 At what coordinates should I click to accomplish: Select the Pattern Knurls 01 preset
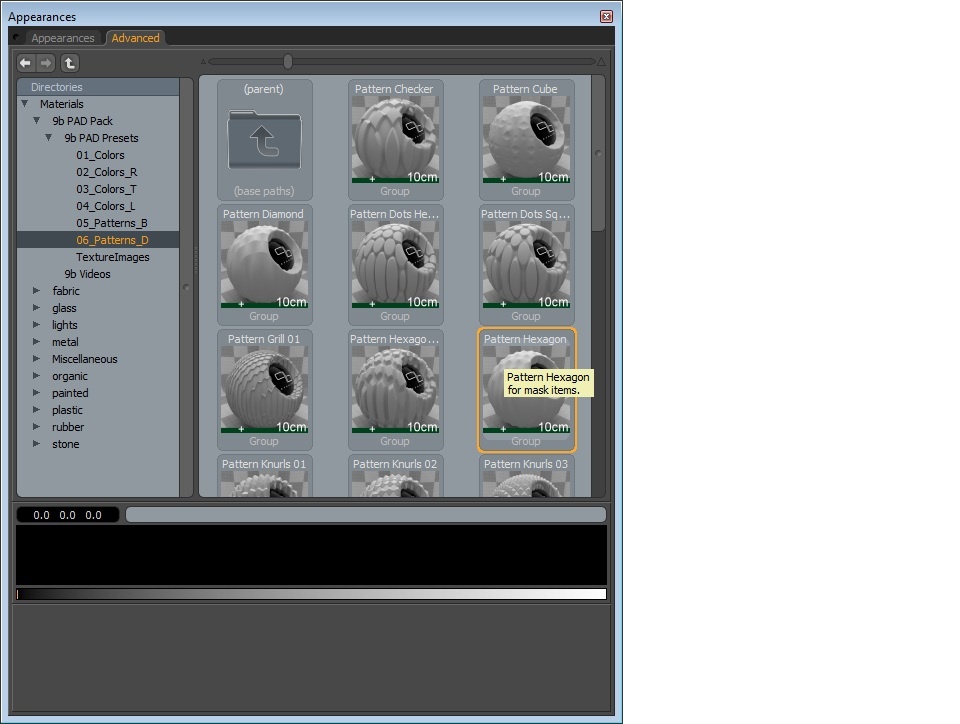click(x=264, y=476)
